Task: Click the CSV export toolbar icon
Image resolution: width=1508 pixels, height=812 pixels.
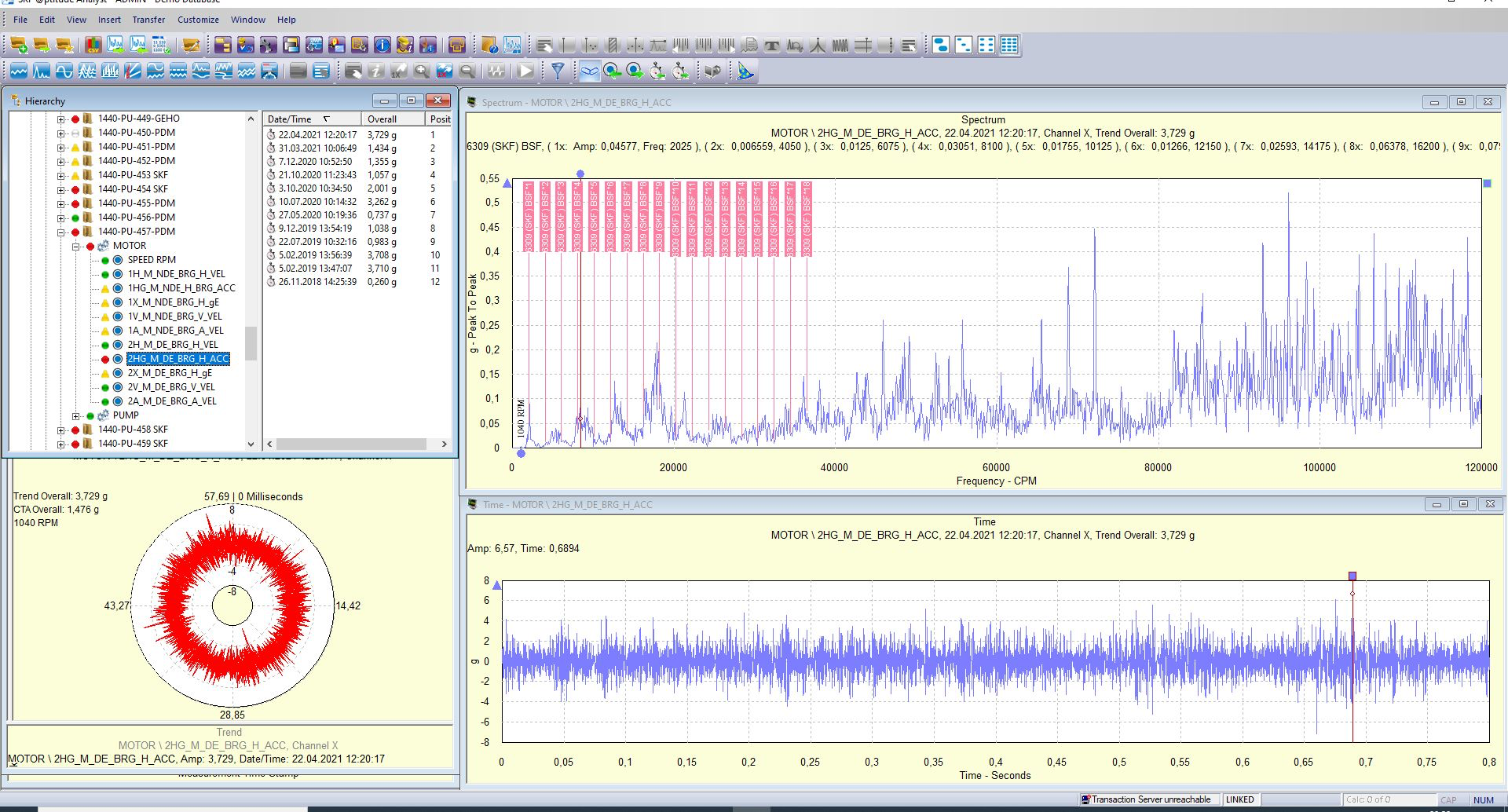Action: click(93, 46)
